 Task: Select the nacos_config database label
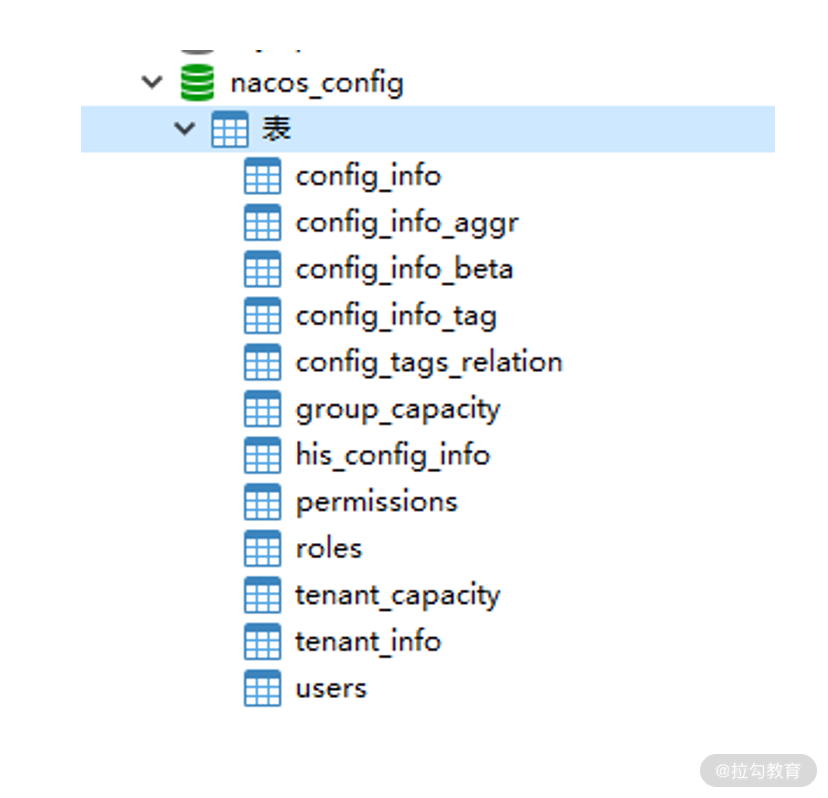317,84
